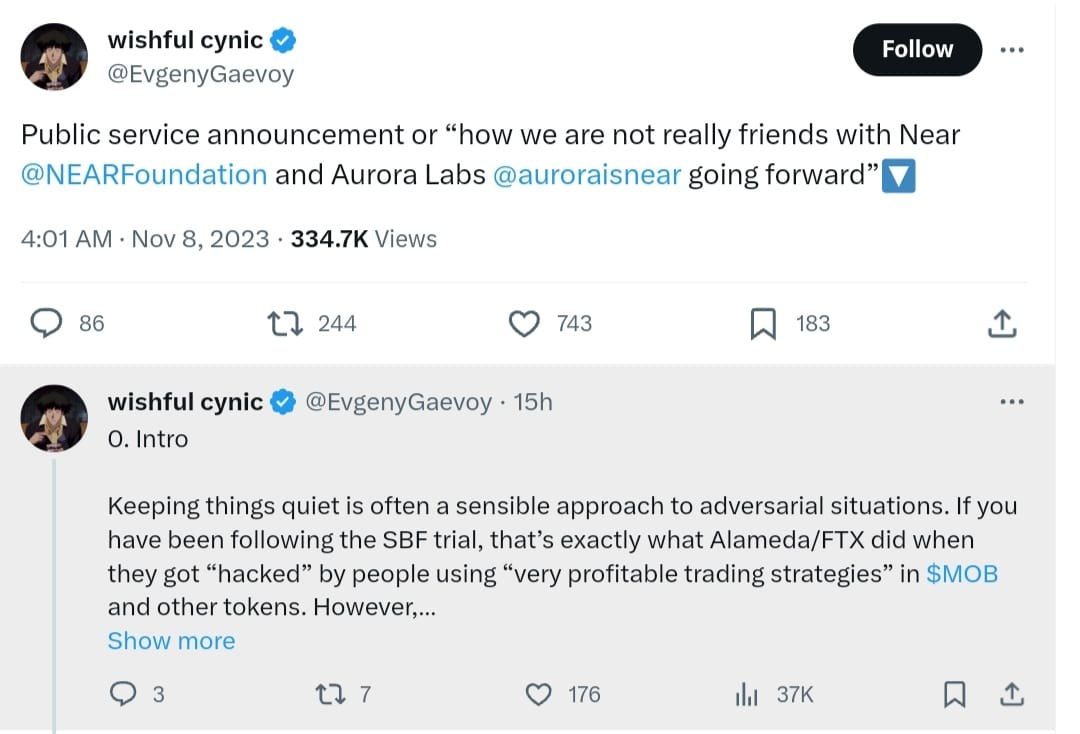Open the Intro reply's three-dot more menu

pyautogui.click(x=1012, y=402)
